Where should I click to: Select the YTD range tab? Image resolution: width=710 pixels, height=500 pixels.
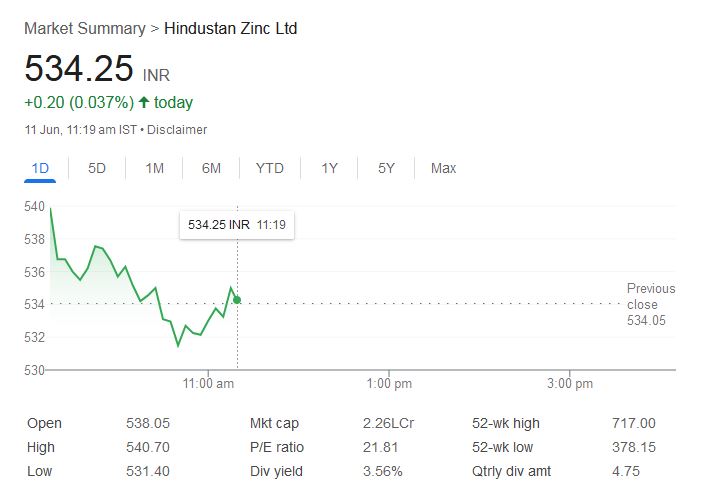point(269,168)
